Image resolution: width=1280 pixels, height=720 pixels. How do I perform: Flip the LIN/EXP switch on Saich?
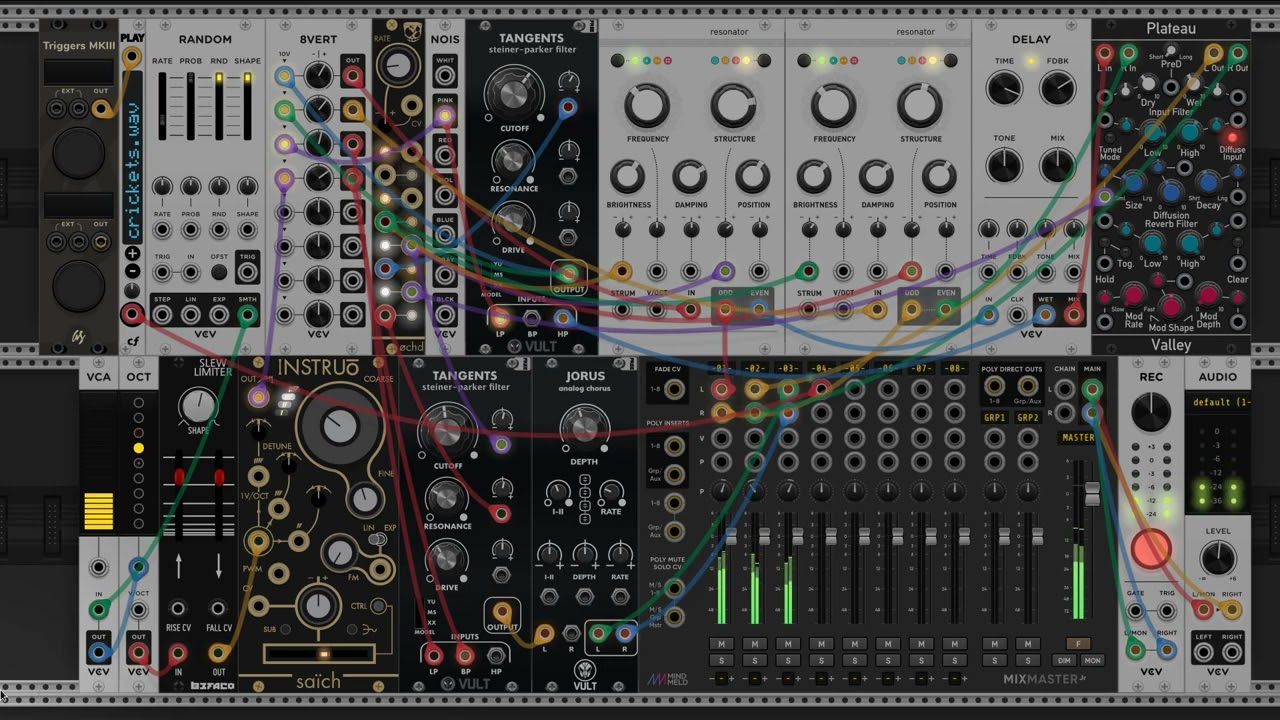click(376, 540)
